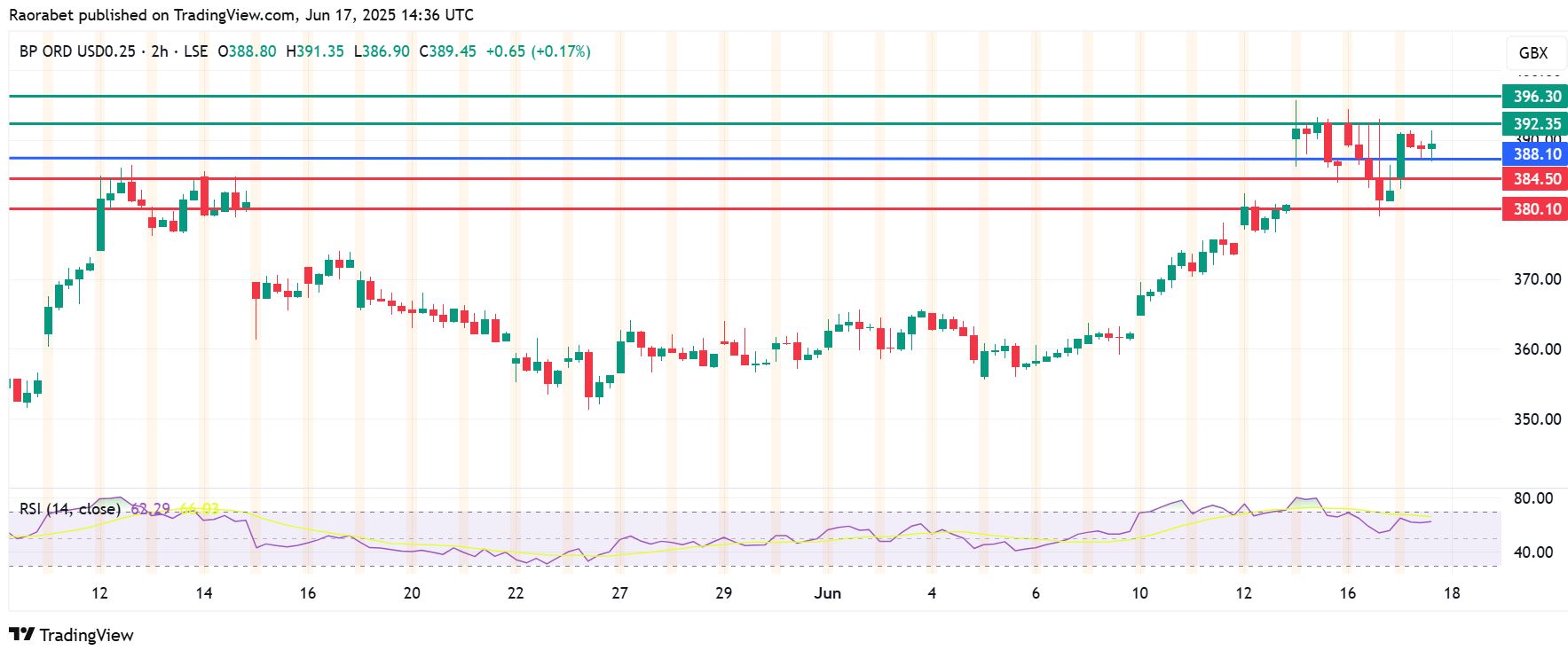Click the 40.00 RSI scale label
The image size is (1568, 650).
(x=1533, y=552)
